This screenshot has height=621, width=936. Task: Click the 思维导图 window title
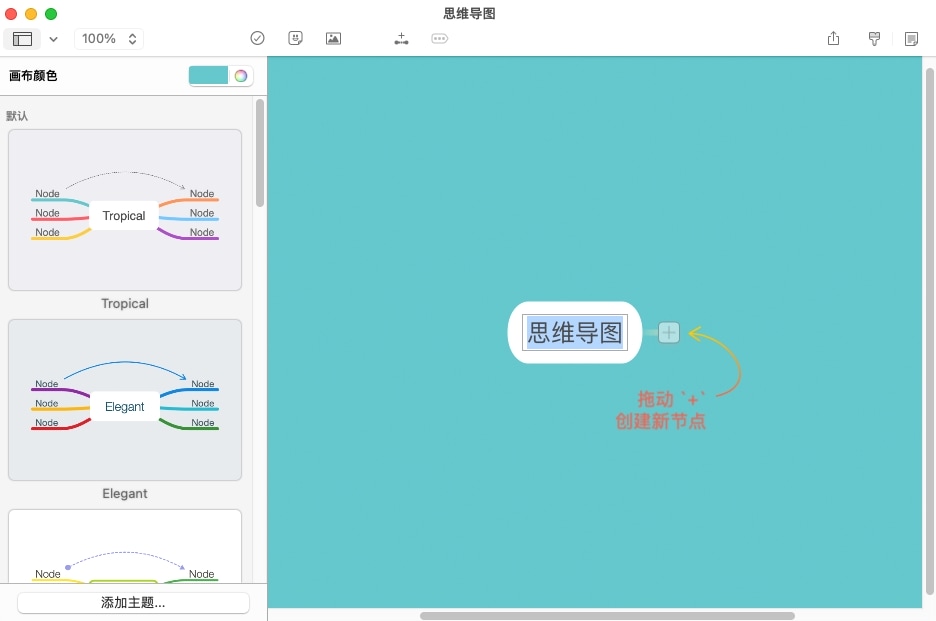[x=469, y=13]
